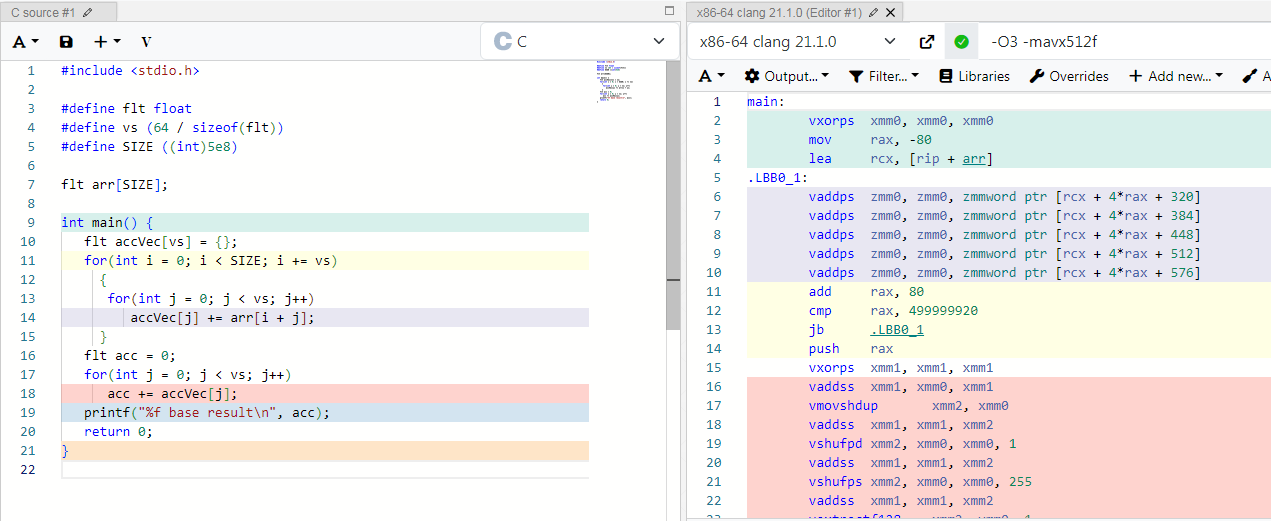Toggle Vim mode with the V icon
1271x521 pixels.
[x=146, y=42]
